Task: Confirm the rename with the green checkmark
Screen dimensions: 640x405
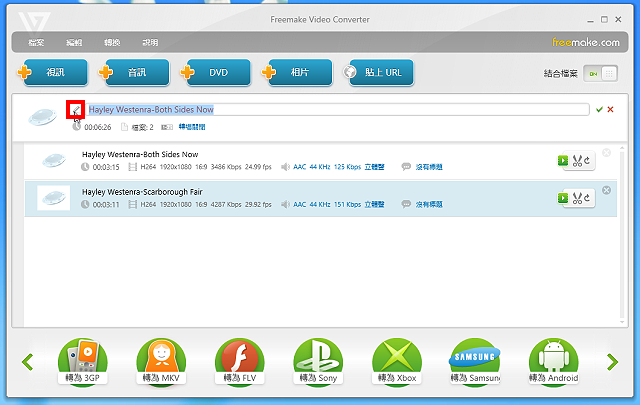Action: (x=599, y=109)
